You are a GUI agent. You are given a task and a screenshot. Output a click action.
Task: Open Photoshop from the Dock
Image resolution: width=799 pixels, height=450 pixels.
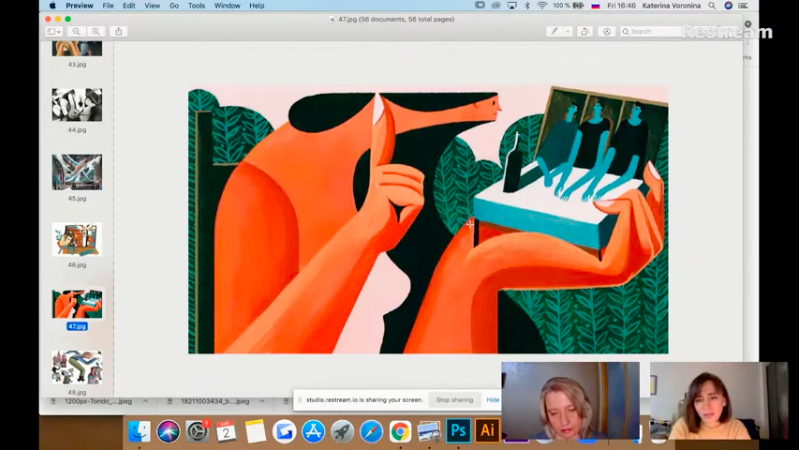click(x=458, y=431)
